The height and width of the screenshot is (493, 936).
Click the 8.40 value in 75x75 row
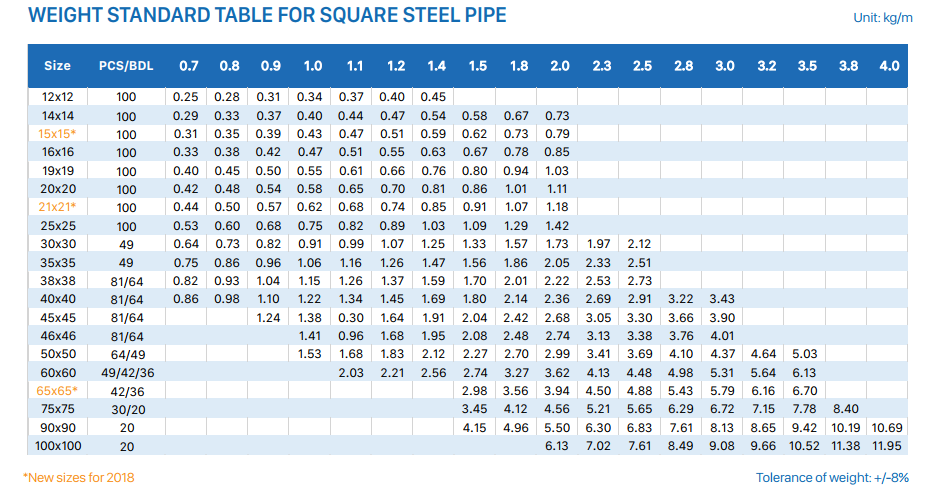click(x=846, y=409)
